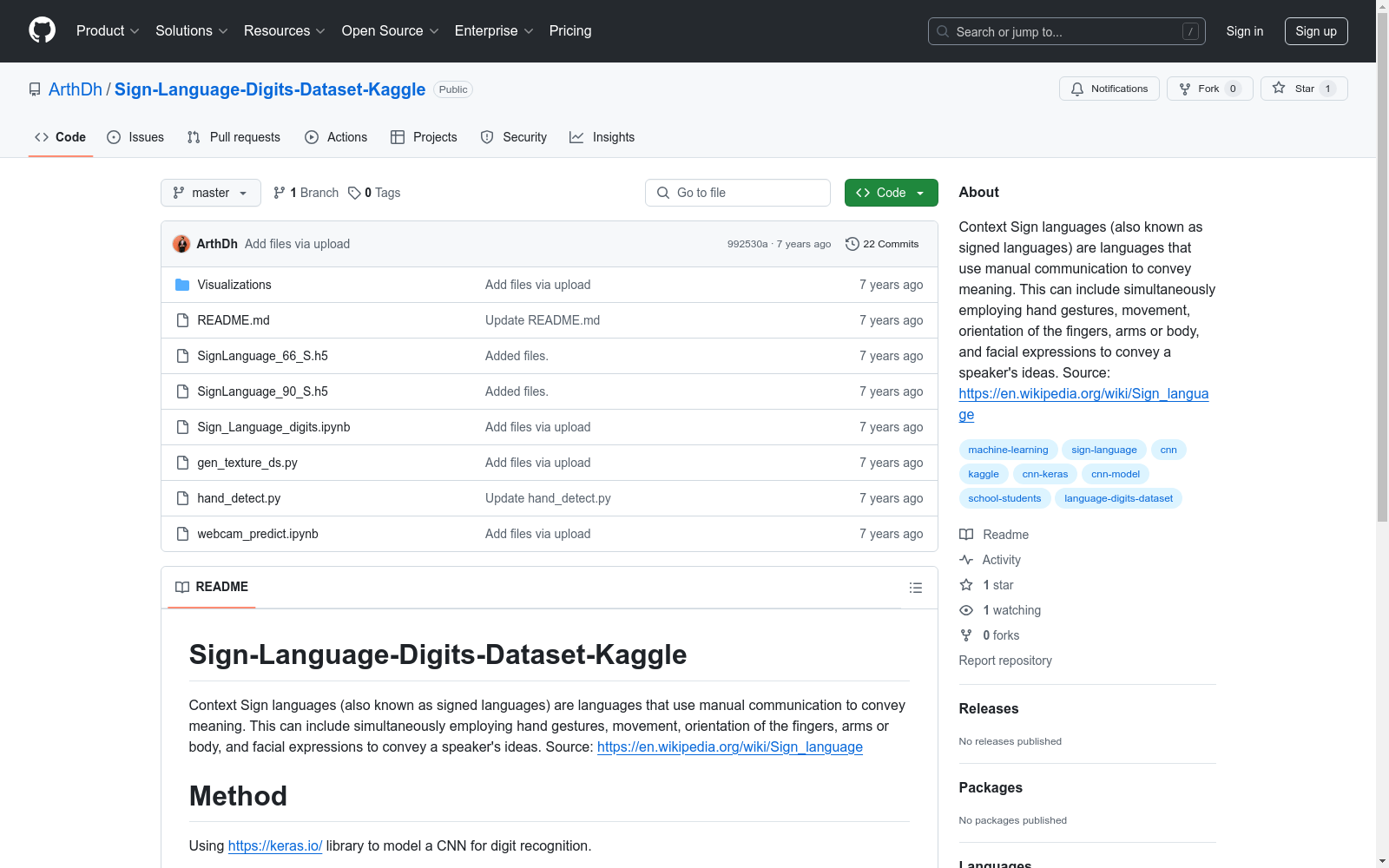This screenshot has width=1389, height=868.
Task: Click the file icon for Sign_Language_digits.ipynb
Action: pos(182,427)
